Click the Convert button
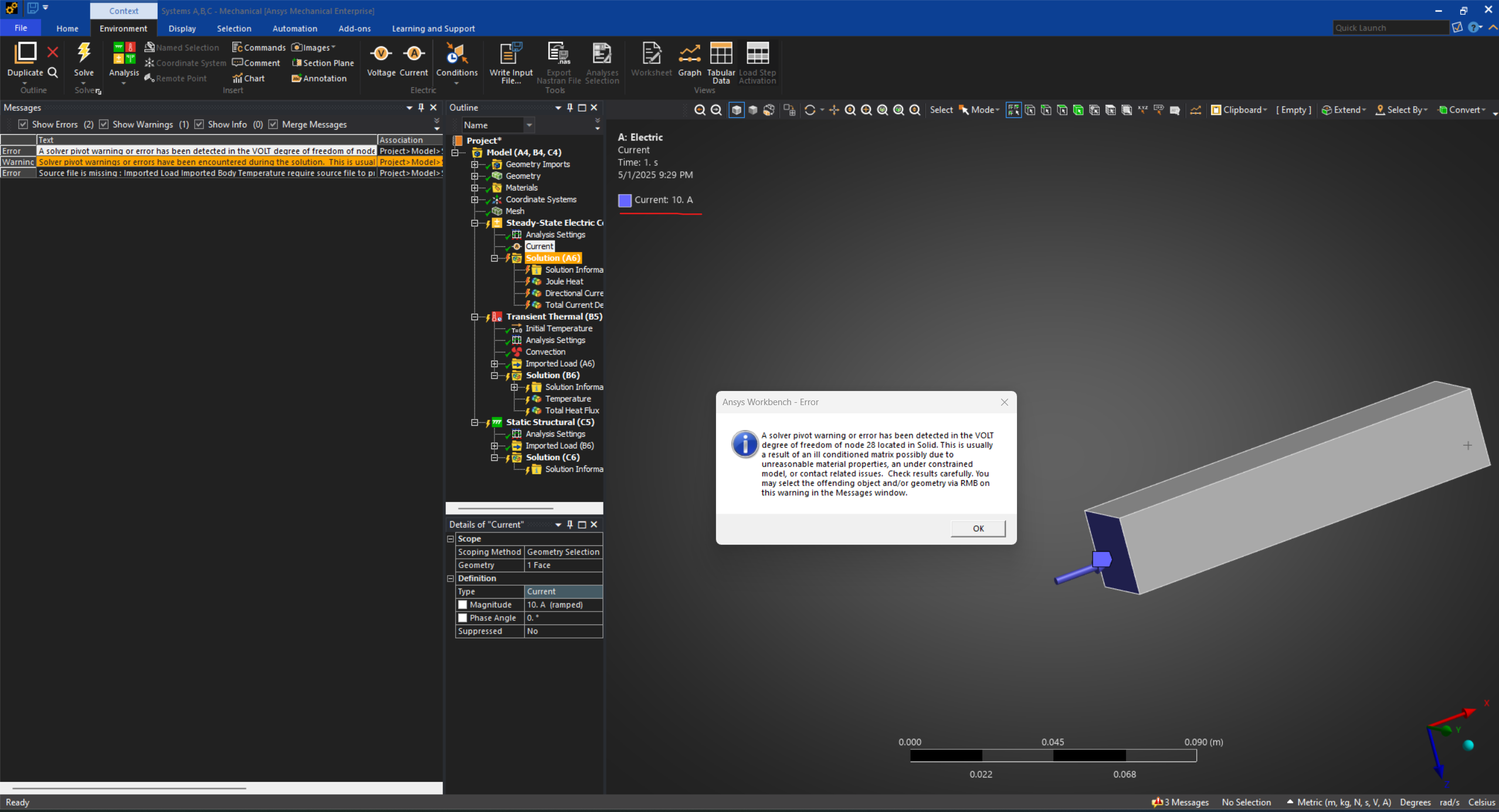This screenshot has width=1499, height=812. 1461,110
